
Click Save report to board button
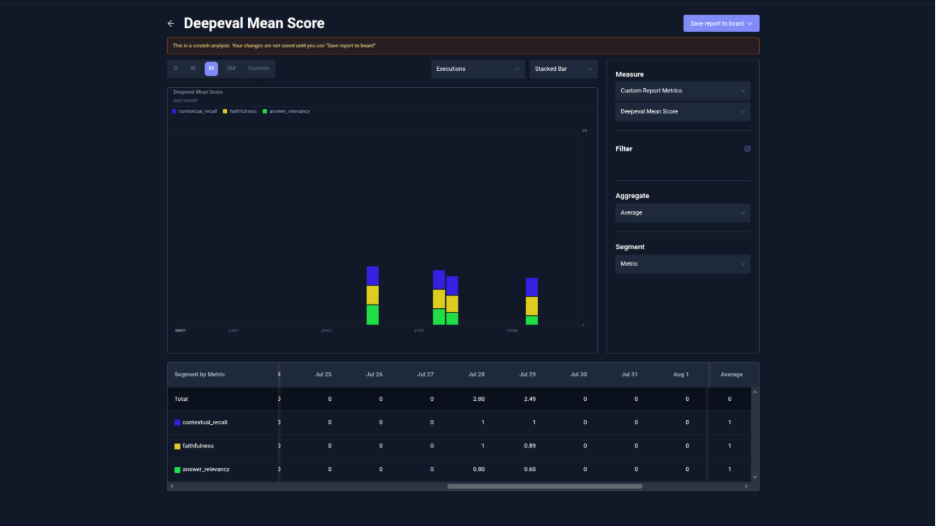(721, 23)
